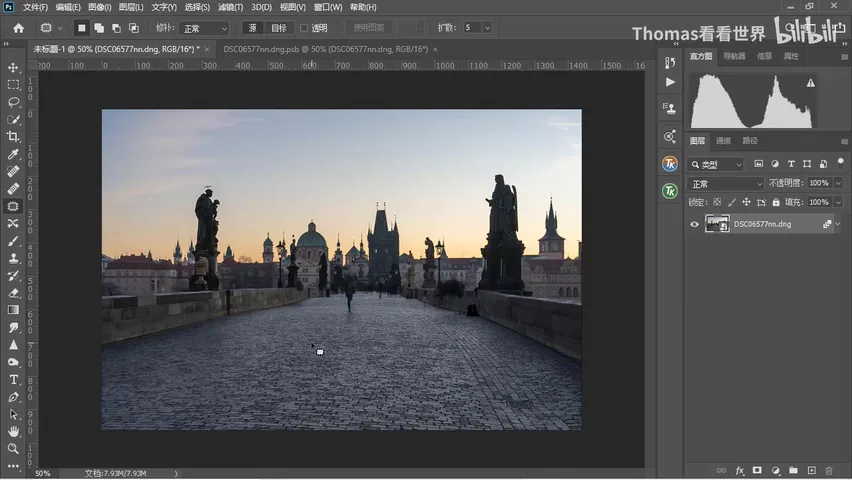Screen dimensions: 852x480
Task: Select the Gradient tool
Action: [13, 310]
